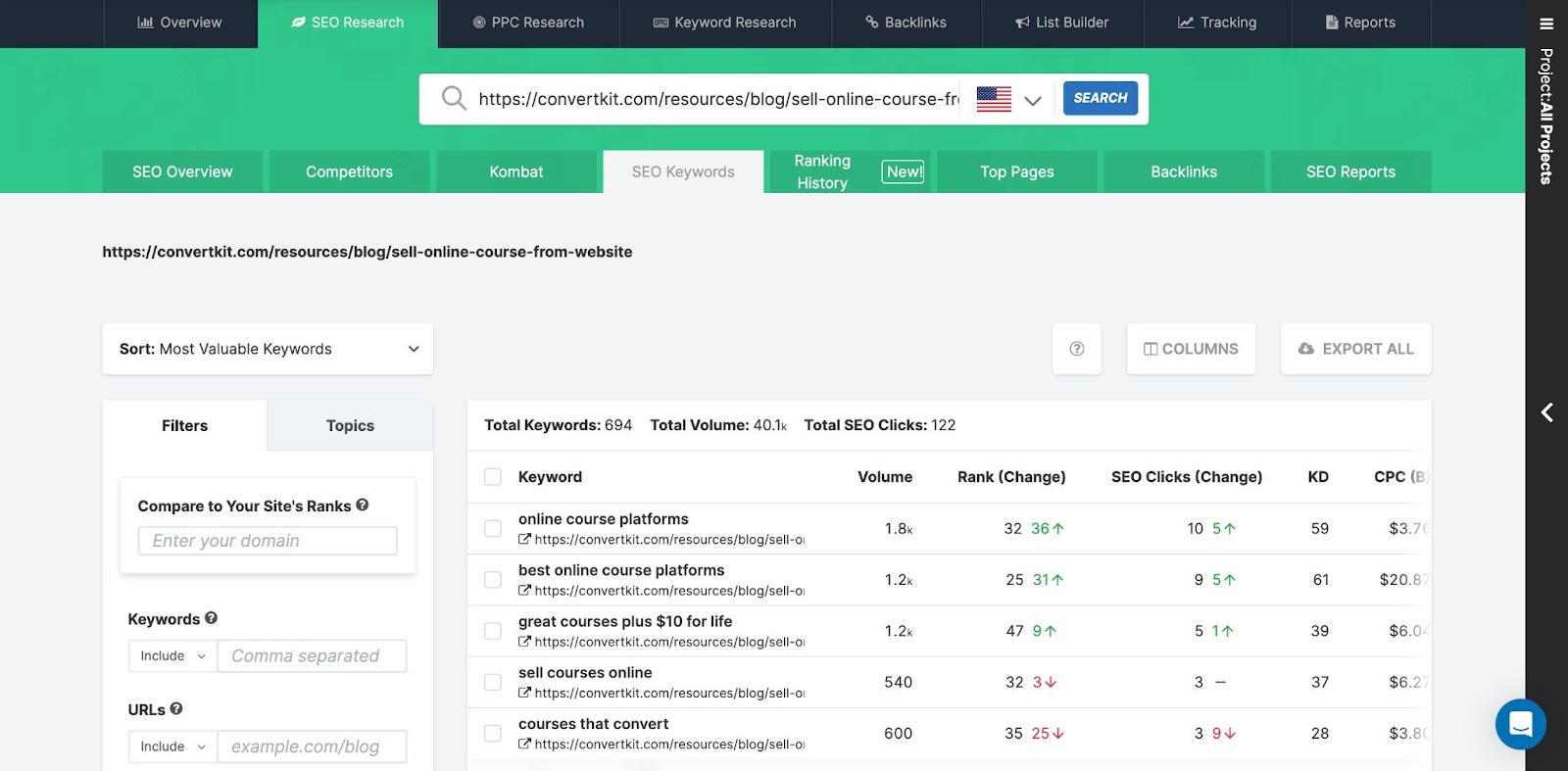Click the Keywords filter help icon
This screenshot has height=771, width=1568.
[x=211, y=618]
